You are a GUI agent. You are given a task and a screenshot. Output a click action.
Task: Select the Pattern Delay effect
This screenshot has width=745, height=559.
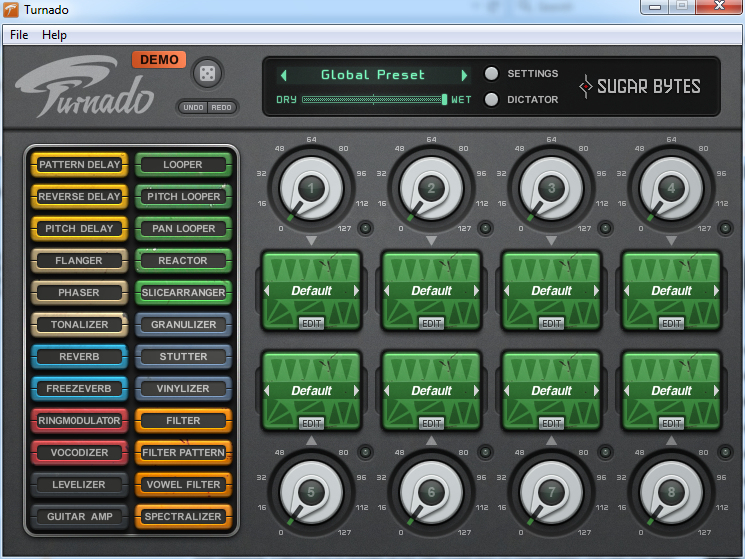point(79,165)
